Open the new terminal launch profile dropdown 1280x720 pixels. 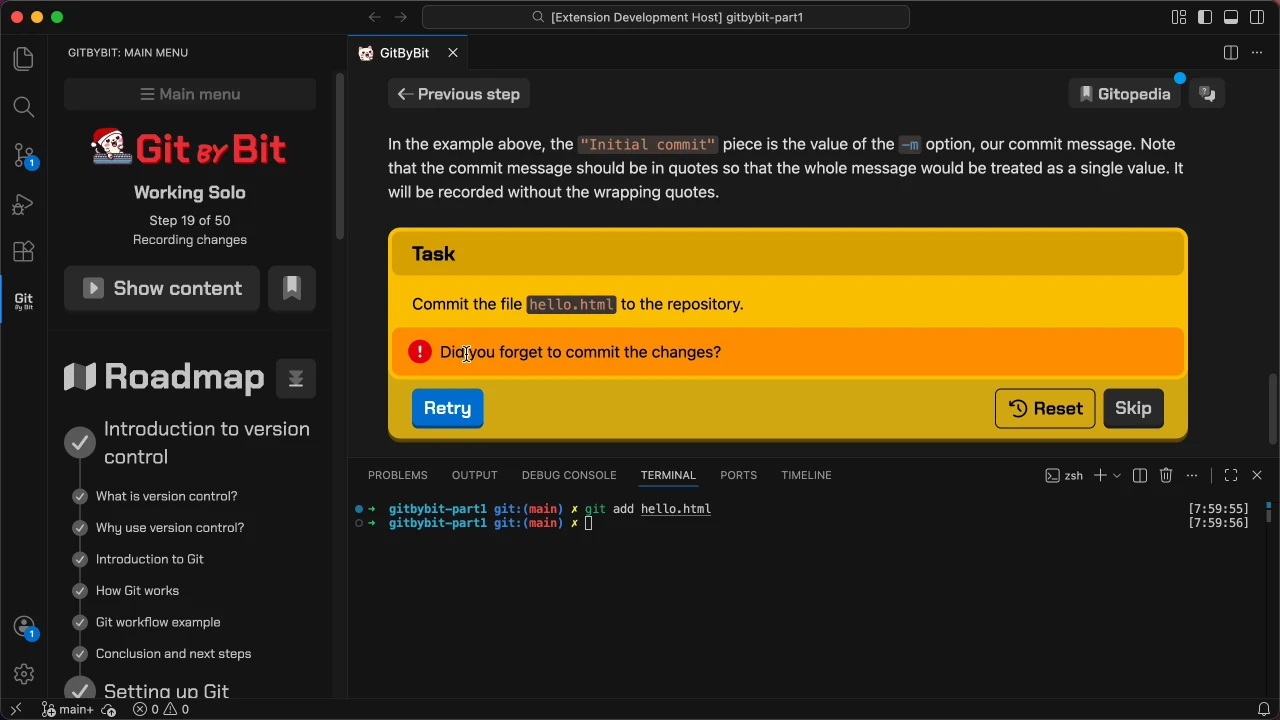[1117, 475]
